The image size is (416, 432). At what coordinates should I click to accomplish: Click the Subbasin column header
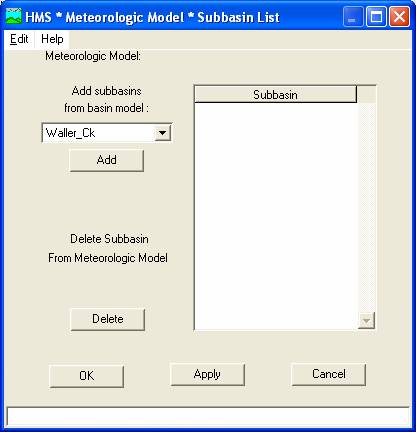click(275, 95)
